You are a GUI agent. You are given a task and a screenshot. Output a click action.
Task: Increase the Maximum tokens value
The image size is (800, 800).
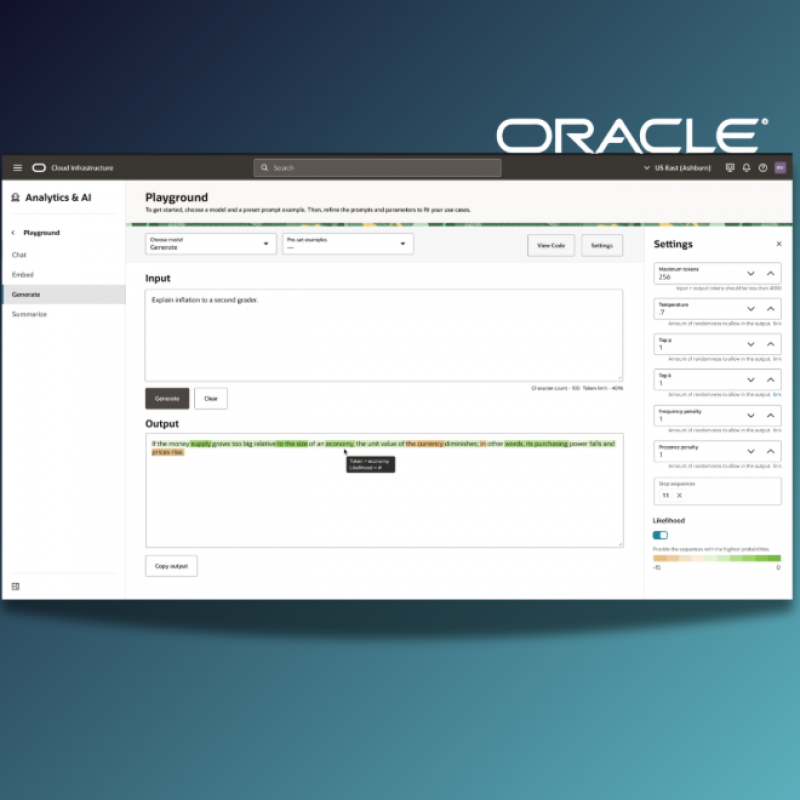coord(771,273)
